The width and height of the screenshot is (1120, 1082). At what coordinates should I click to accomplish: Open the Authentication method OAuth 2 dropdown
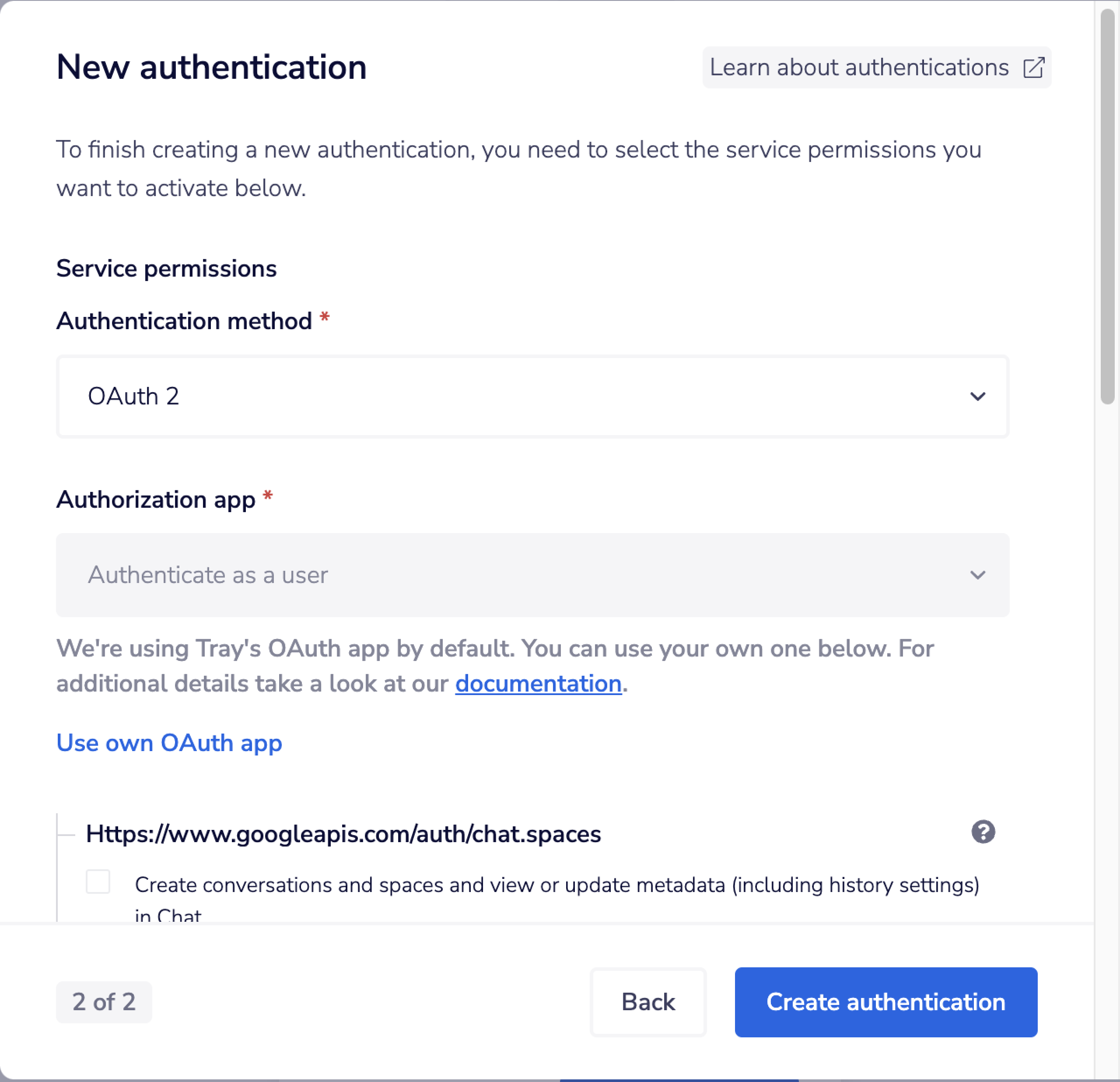point(532,397)
